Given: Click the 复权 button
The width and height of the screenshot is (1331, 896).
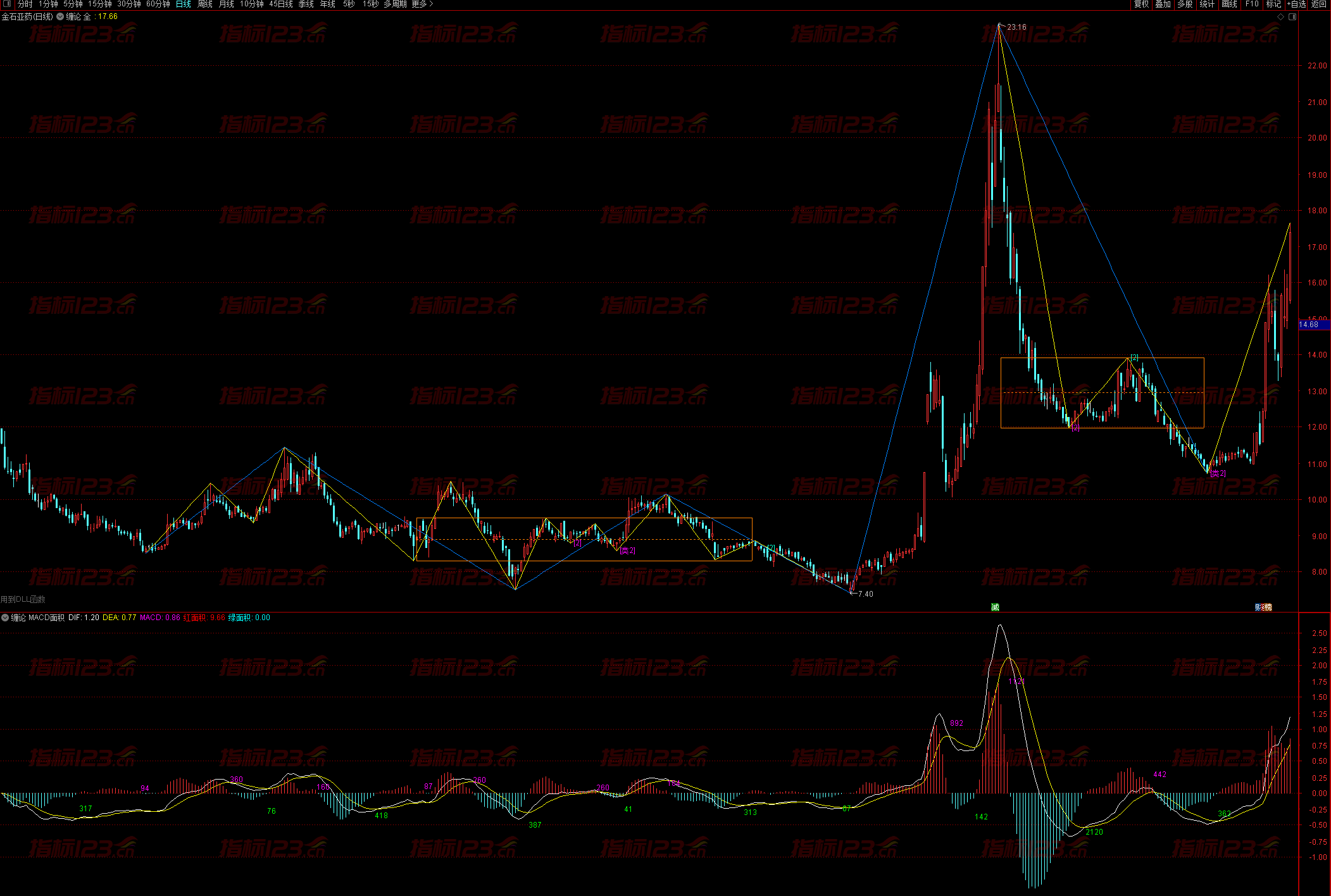Looking at the screenshot, I should coord(1141,4).
